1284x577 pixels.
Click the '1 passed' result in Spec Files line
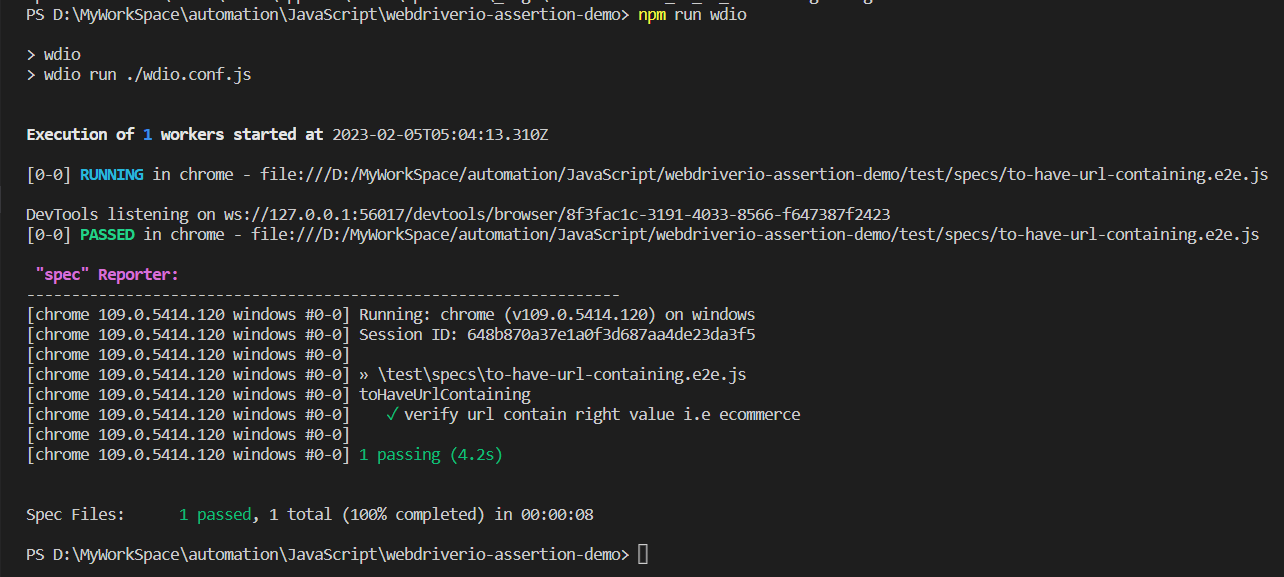[214, 513]
